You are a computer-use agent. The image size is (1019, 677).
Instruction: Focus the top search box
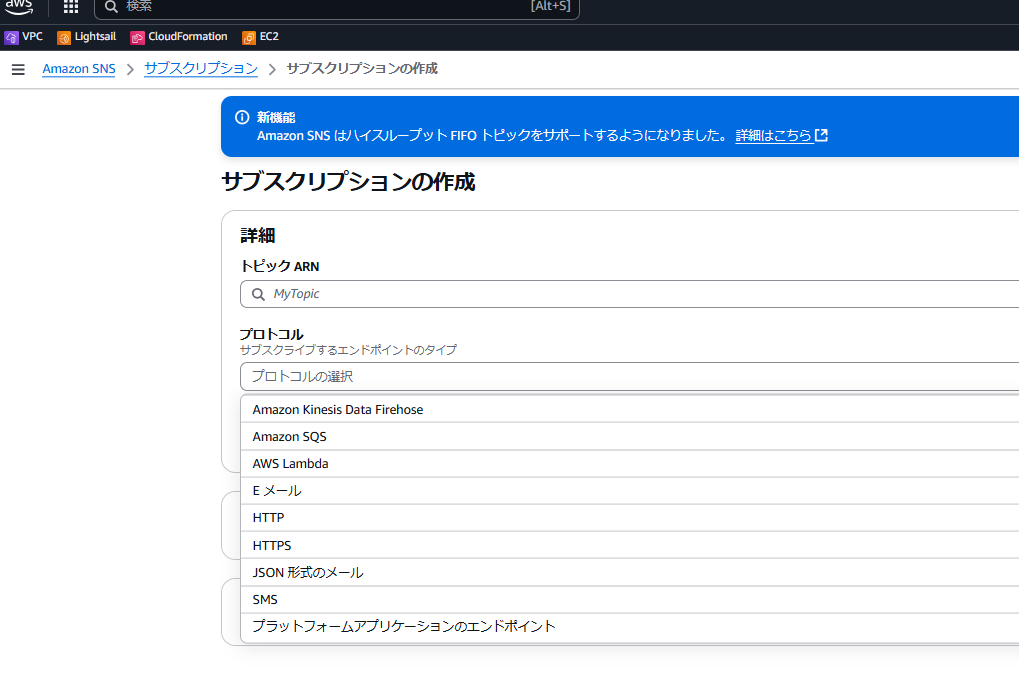(337, 8)
